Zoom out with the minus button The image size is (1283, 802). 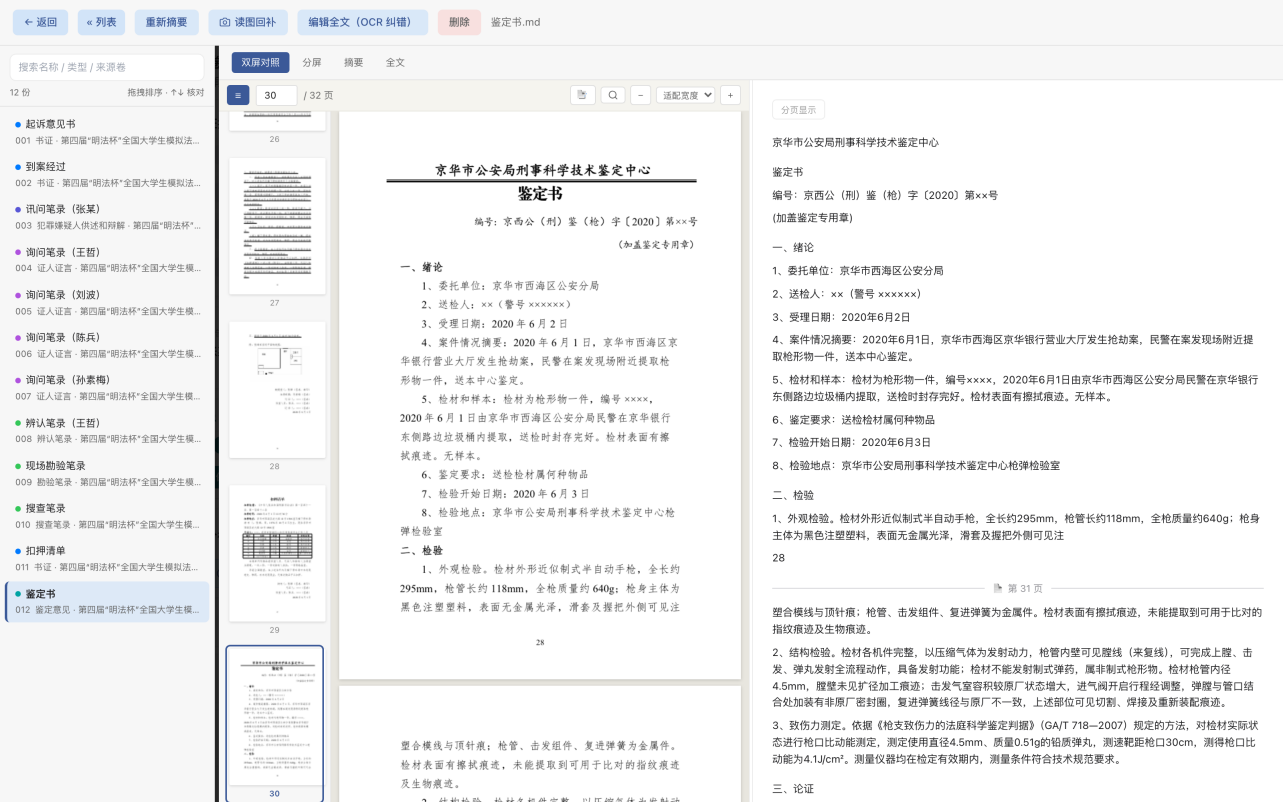pos(641,95)
